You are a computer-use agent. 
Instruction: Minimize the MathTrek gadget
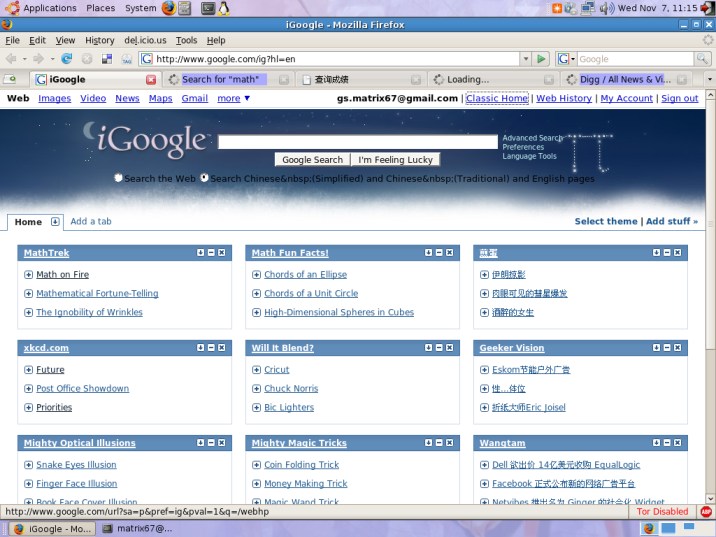(x=211, y=253)
